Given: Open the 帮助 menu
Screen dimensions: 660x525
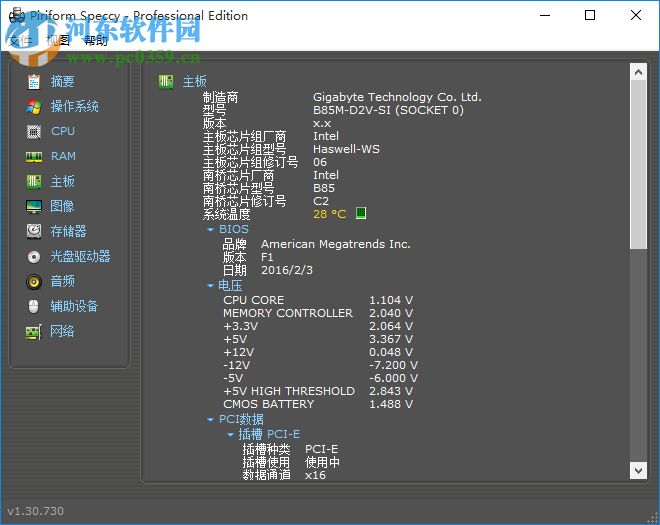Looking at the screenshot, I should (96, 40).
